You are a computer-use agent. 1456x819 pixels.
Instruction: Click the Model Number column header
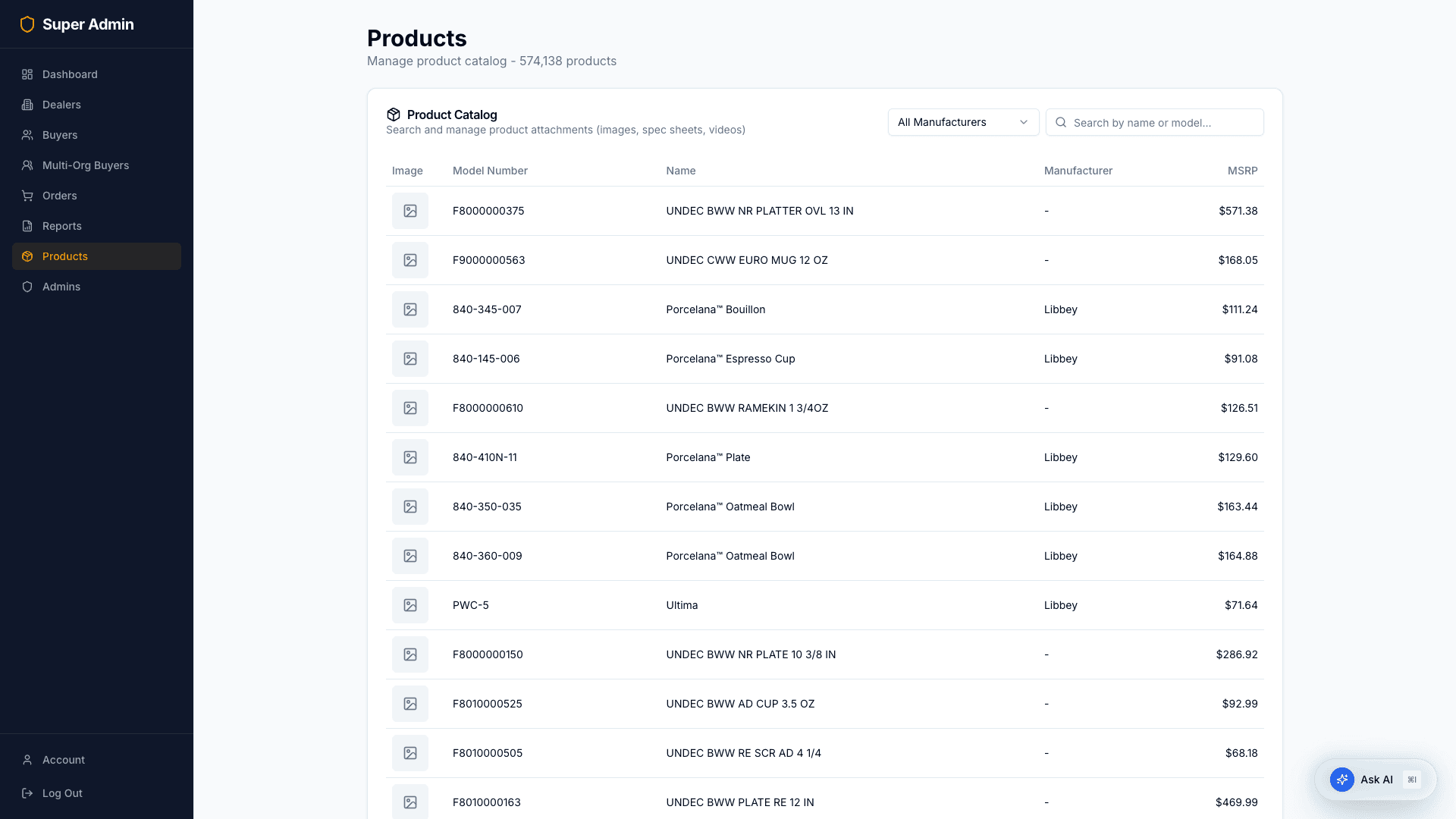coord(490,171)
